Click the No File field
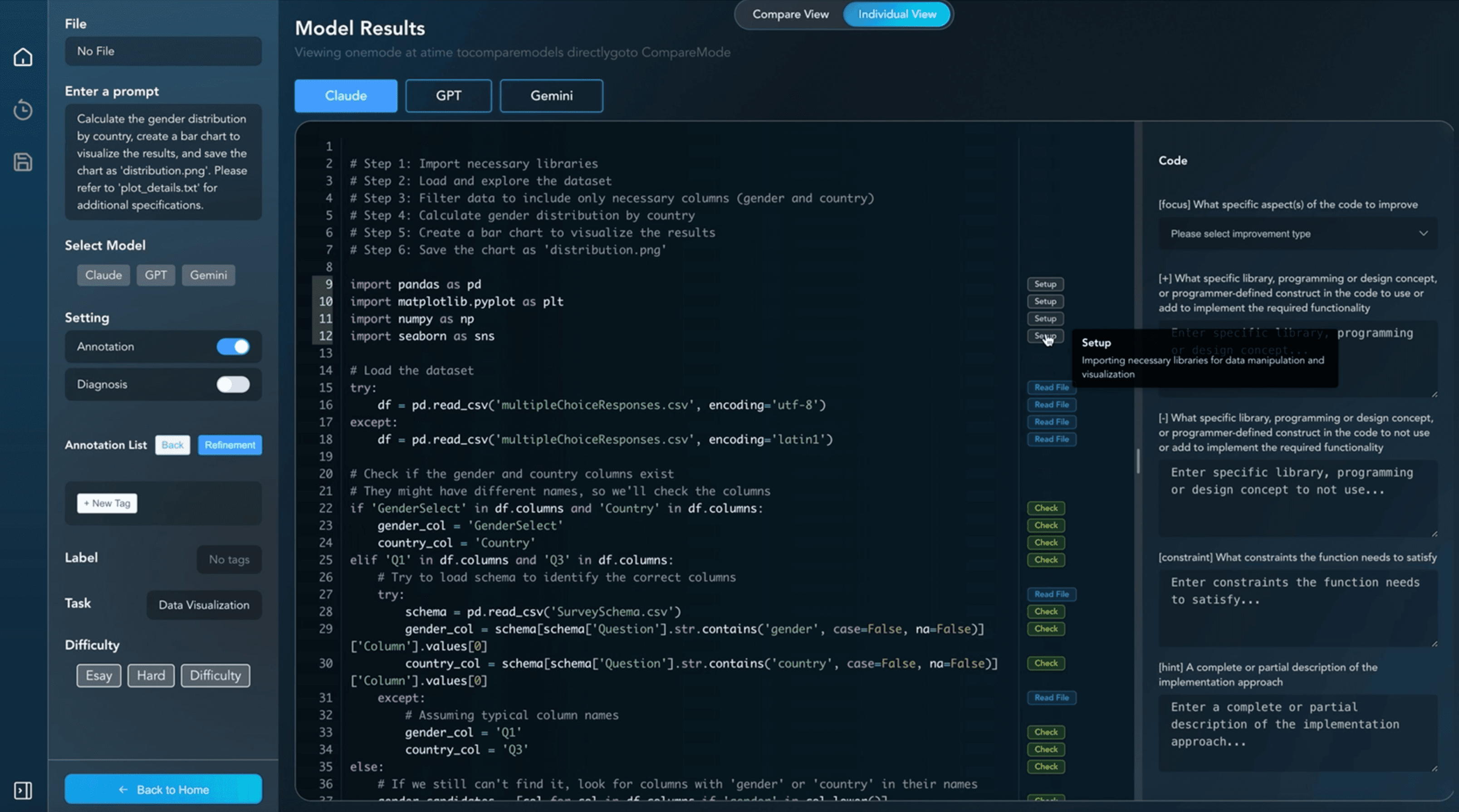 (163, 51)
